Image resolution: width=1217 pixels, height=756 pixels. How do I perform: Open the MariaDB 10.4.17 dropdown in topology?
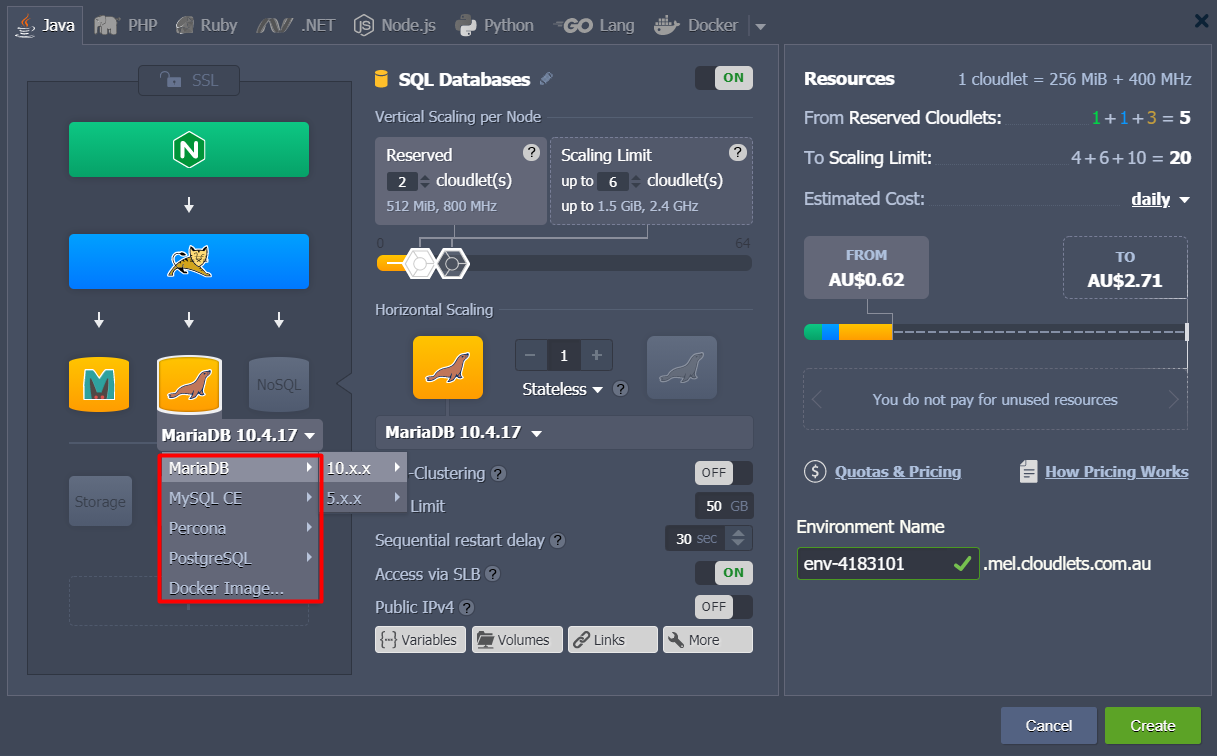(x=240, y=435)
